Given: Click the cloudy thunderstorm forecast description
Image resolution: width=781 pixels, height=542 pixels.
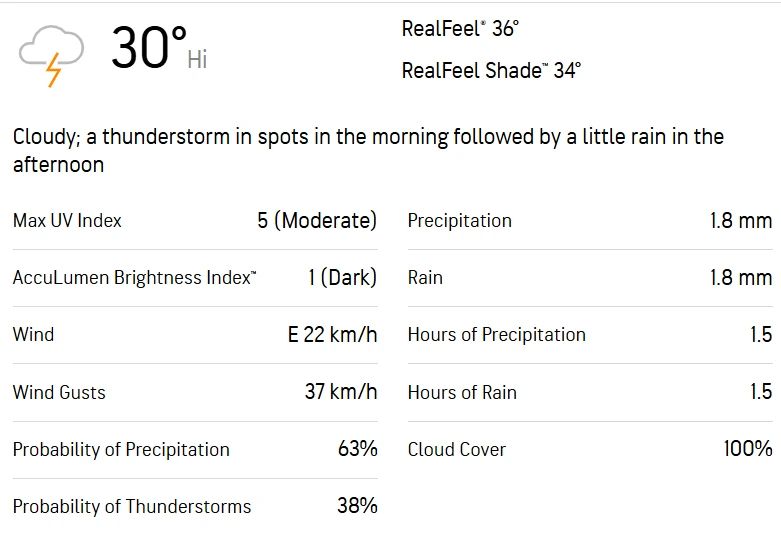Looking at the screenshot, I should click(x=368, y=150).
